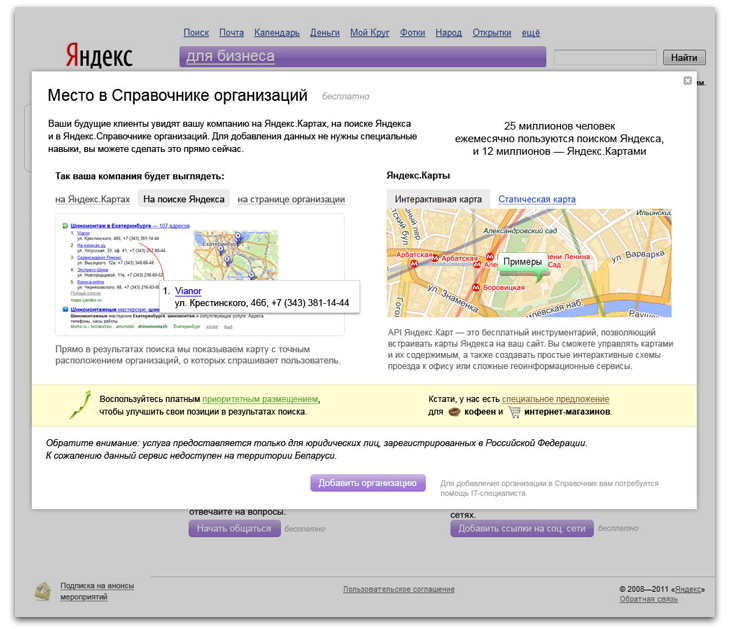Click the Яндекс logo

pyautogui.click(x=99, y=55)
